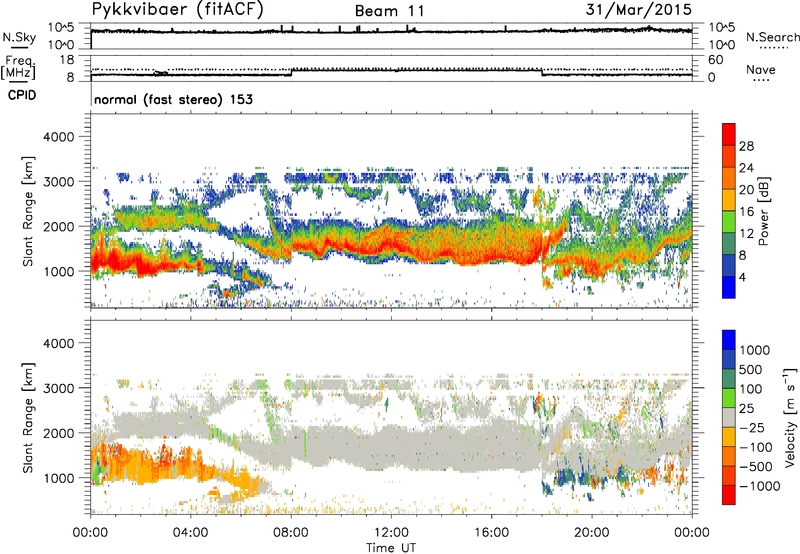This screenshot has height=554, width=800.
Task: Click the blue swatch at power colorbar bottom
Action: [729, 287]
